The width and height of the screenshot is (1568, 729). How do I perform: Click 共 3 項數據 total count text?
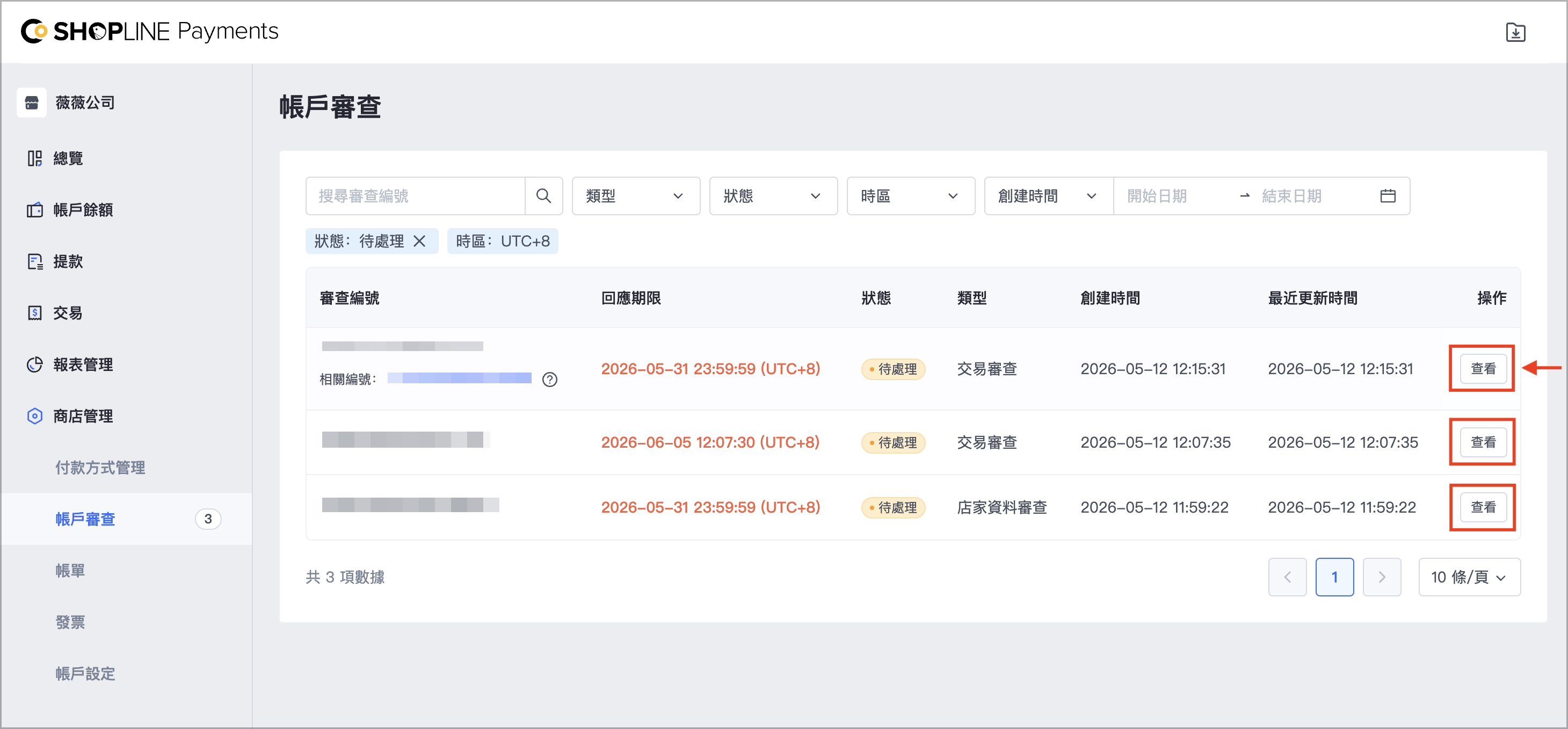[345, 577]
